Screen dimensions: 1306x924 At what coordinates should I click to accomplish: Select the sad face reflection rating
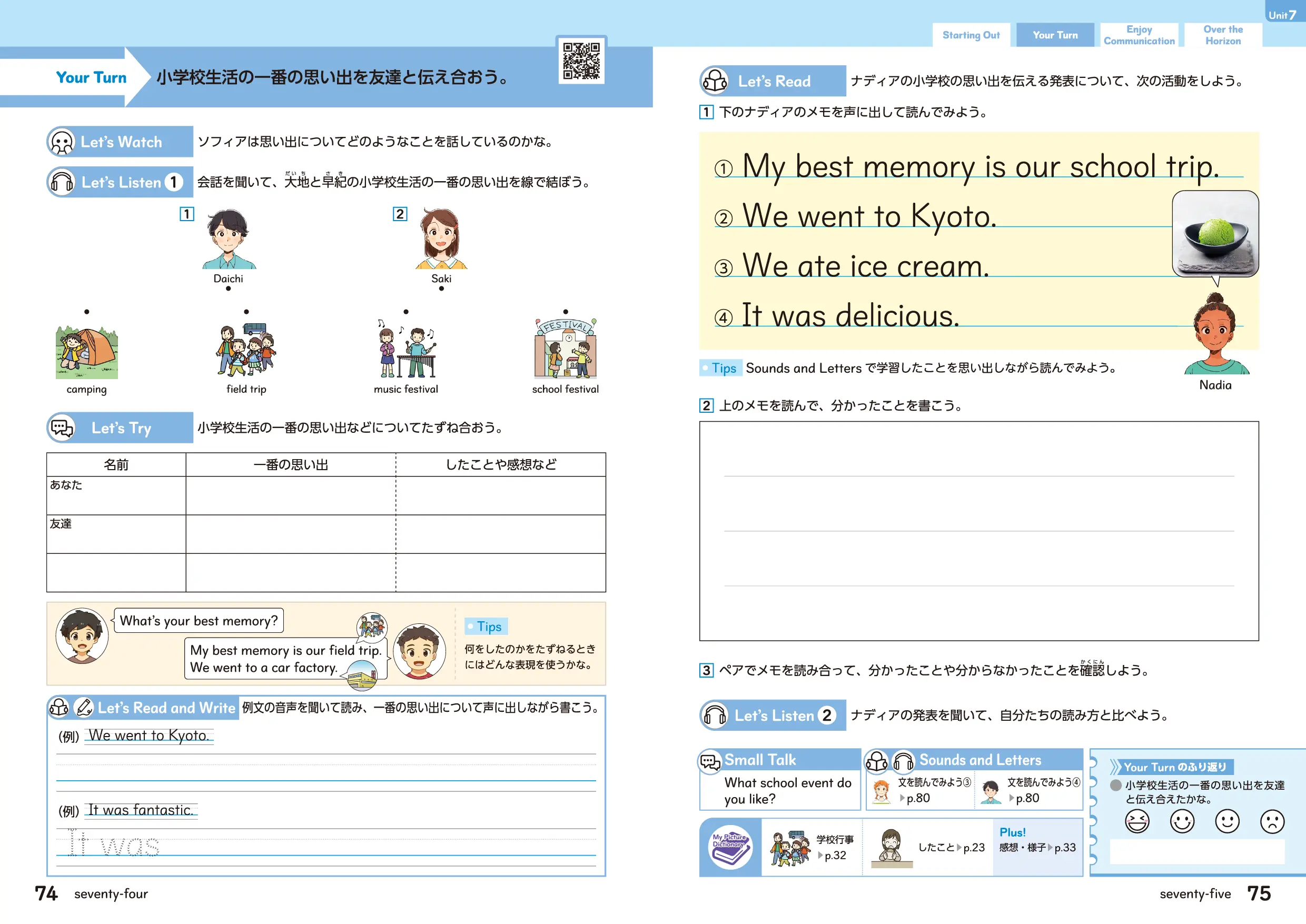[1272, 821]
